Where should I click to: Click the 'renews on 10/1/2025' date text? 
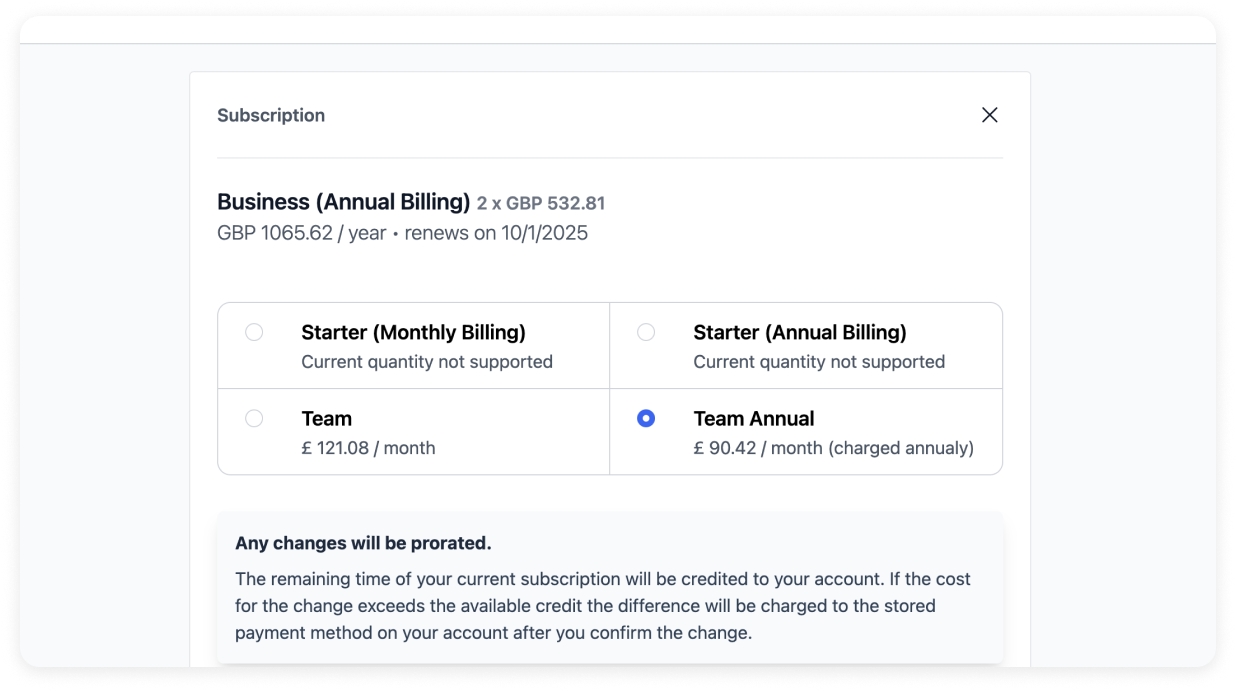(x=496, y=233)
